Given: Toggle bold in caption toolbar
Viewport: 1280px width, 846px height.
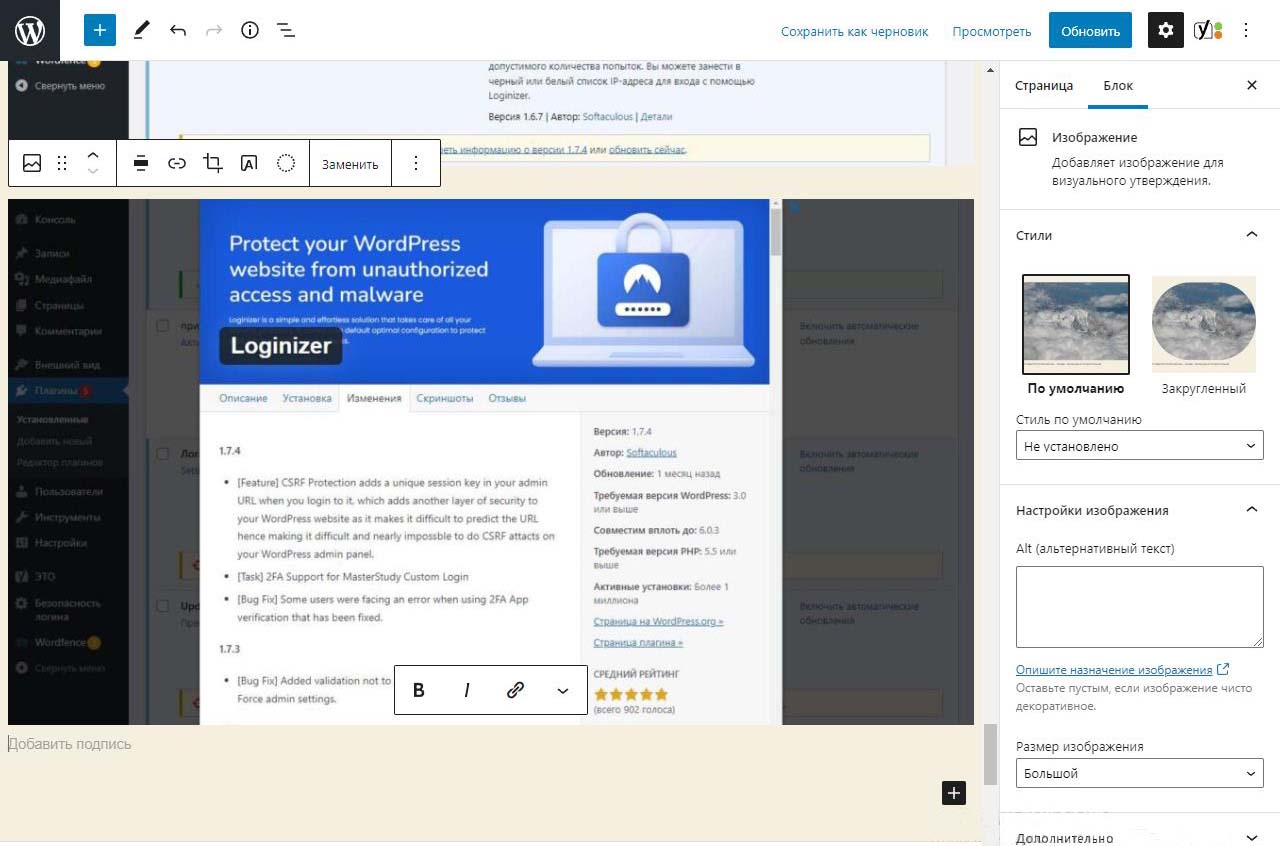Looking at the screenshot, I should point(419,690).
